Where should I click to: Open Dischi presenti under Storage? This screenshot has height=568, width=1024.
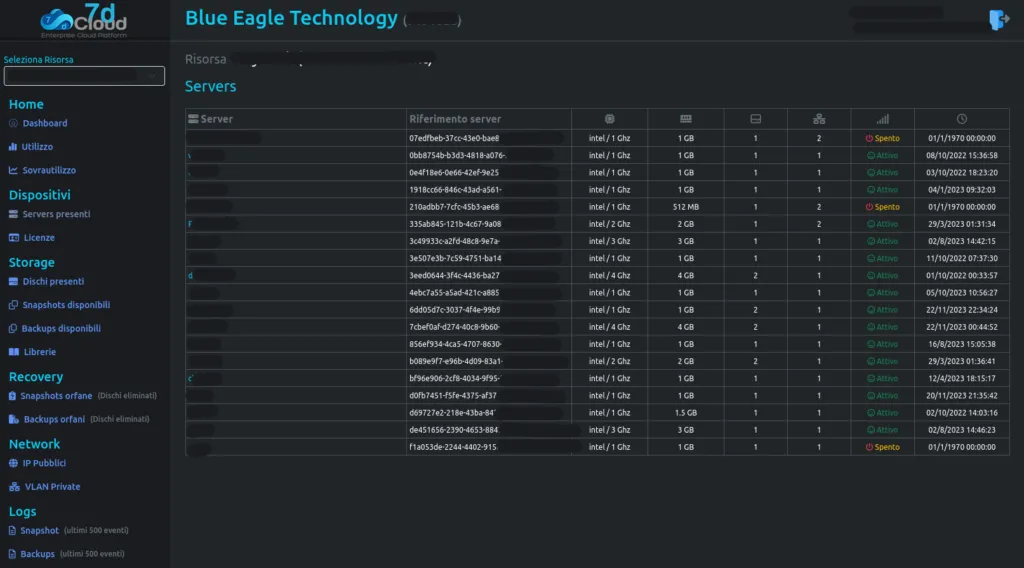point(53,281)
